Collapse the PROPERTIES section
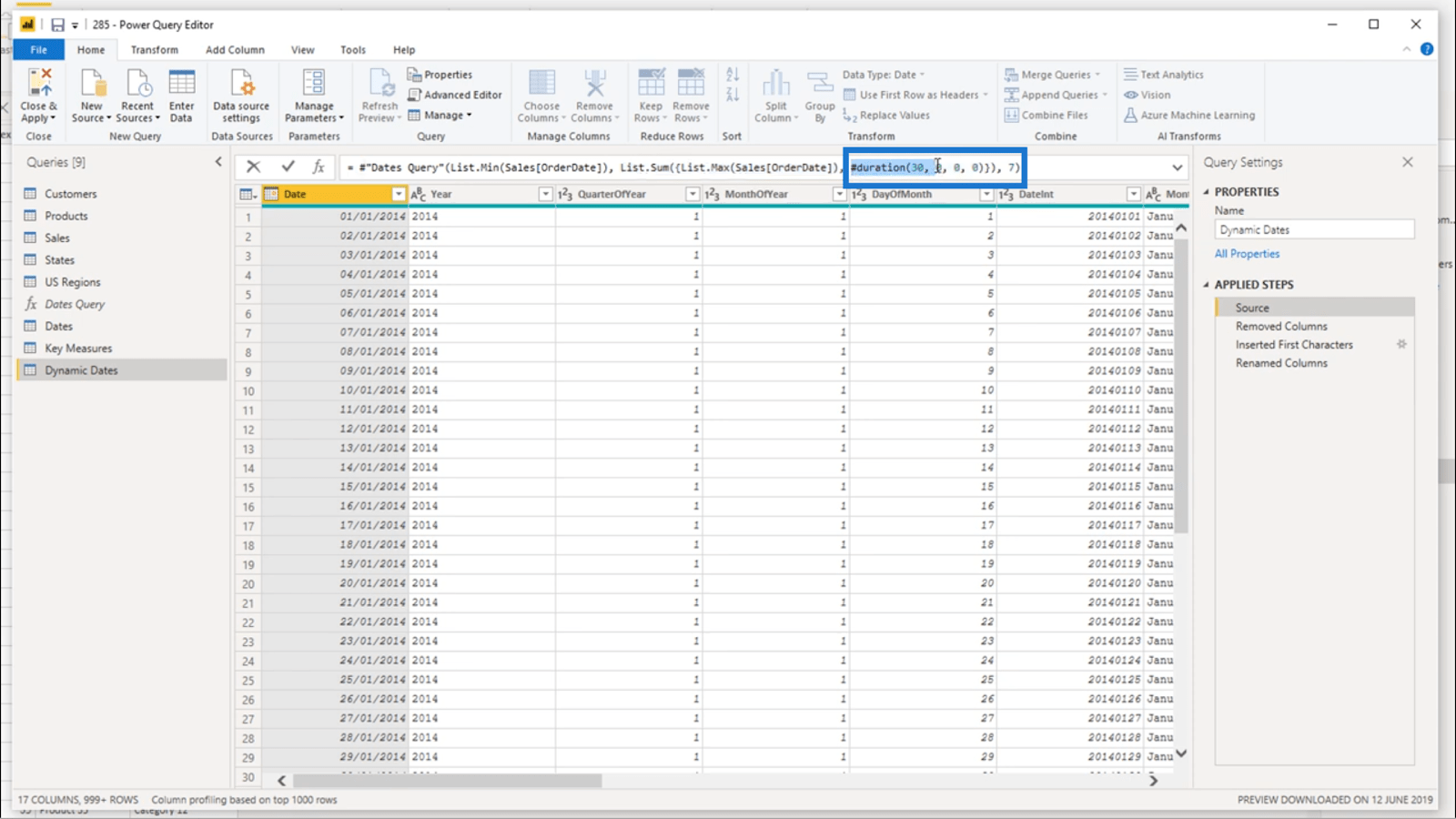The image size is (1456, 819). pyautogui.click(x=1207, y=192)
